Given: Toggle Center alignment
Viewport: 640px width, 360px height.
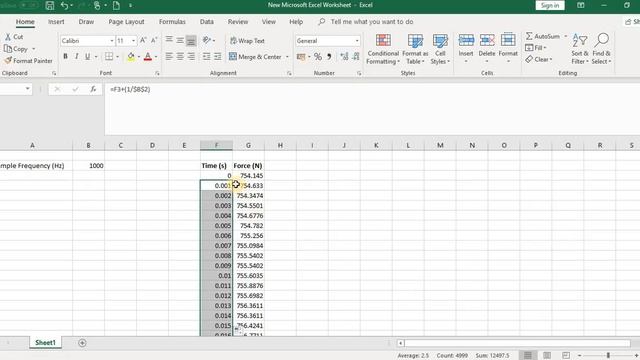Looking at the screenshot, I should pos(180,56).
